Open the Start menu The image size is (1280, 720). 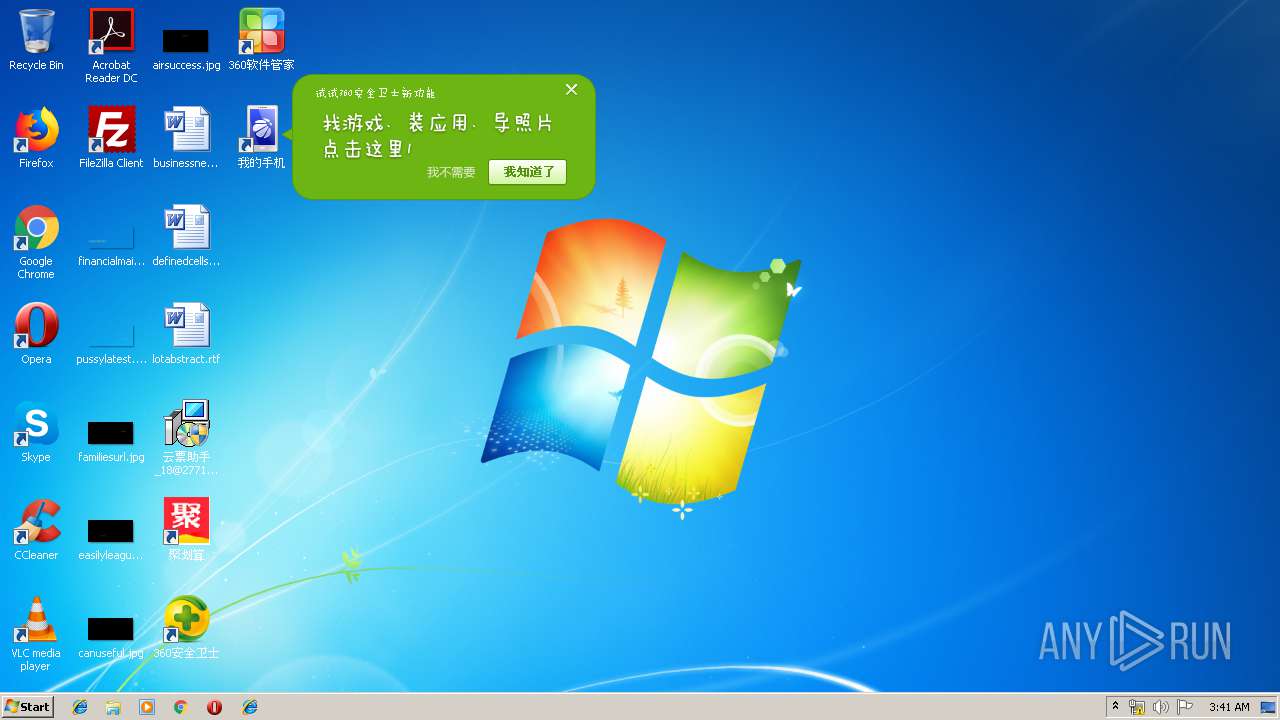27,706
